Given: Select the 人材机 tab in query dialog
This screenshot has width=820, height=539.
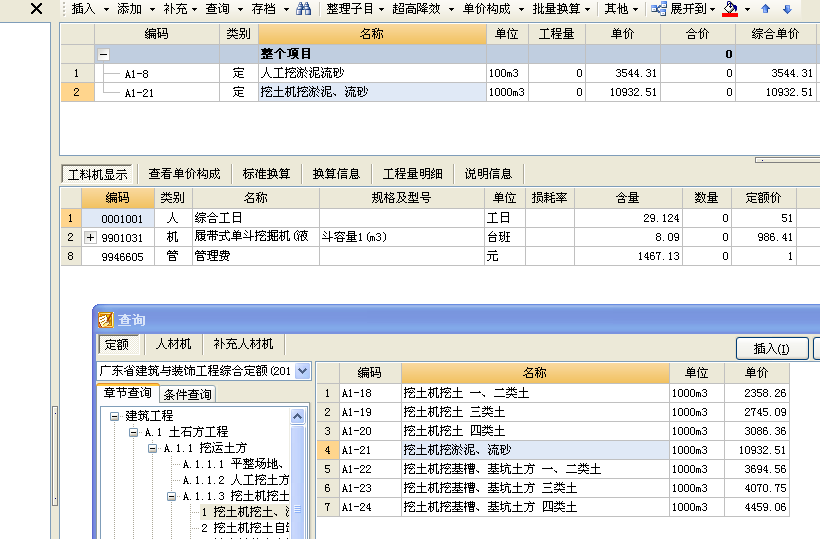Looking at the screenshot, I should tap(174, 344).
